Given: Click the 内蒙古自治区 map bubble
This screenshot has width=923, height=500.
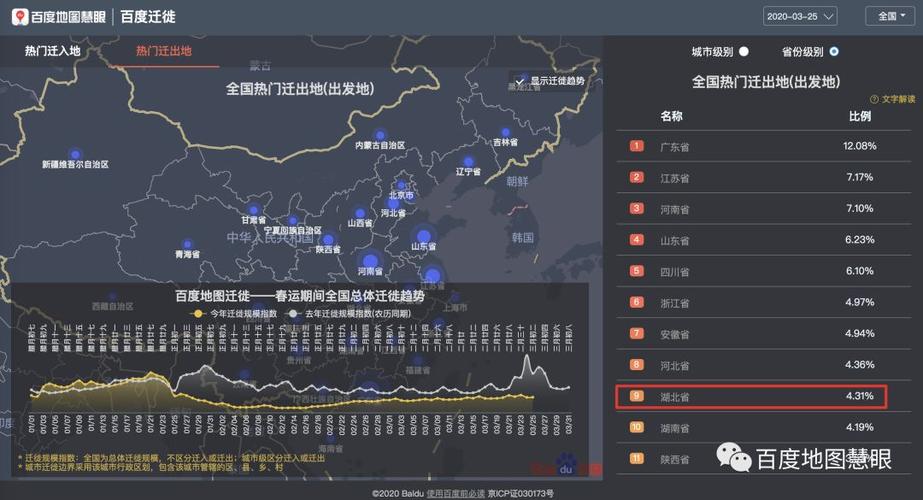Looking at the screenshot, I should (380, 135).
